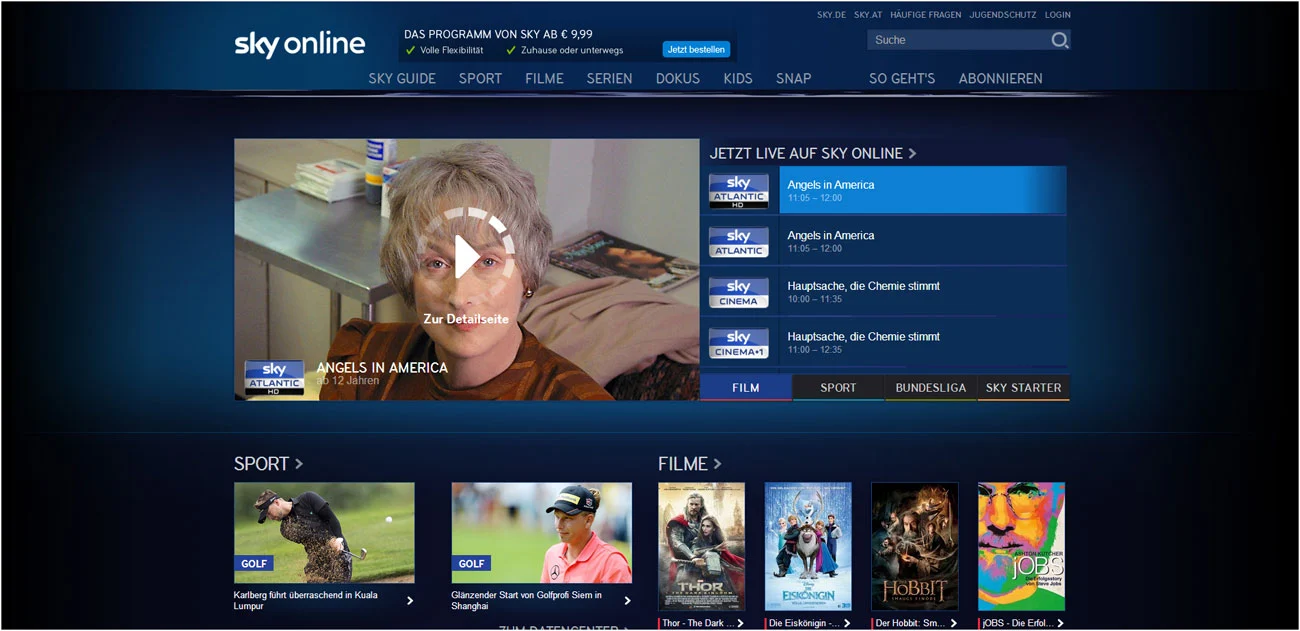Open the DOKUS navigation item
1300x631 pixels.
[x=678, y=78]
